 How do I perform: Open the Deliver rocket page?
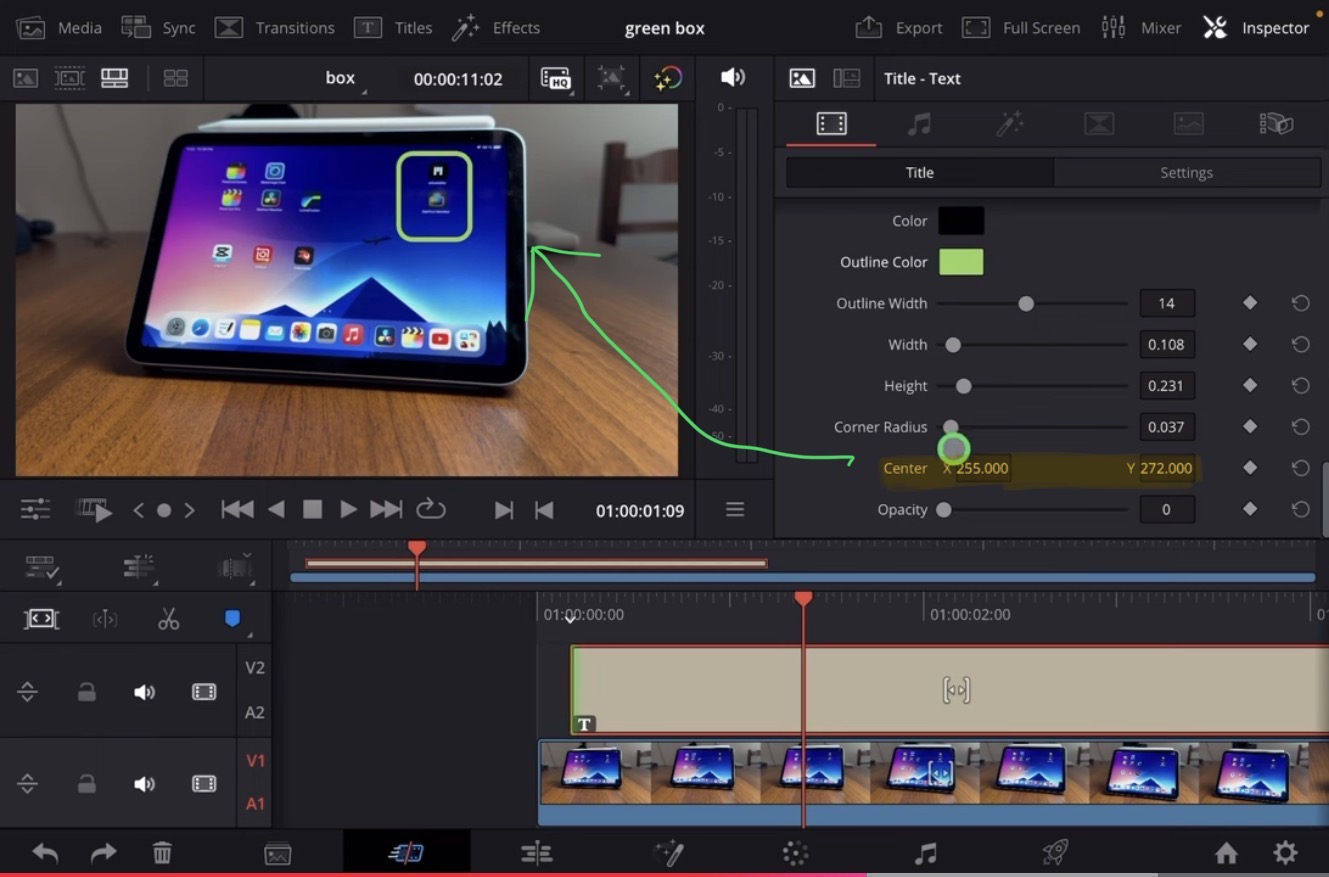pos(1055,853)
